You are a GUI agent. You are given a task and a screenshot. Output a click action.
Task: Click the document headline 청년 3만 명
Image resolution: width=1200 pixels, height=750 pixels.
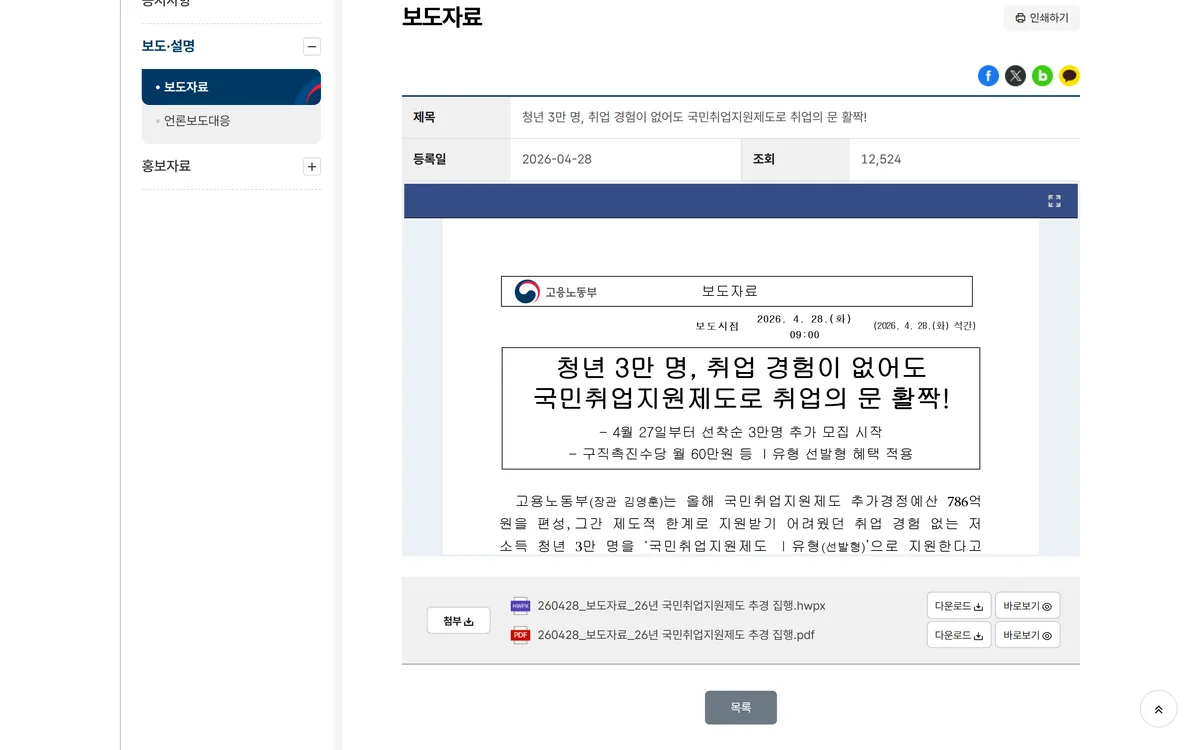point(741,382)
